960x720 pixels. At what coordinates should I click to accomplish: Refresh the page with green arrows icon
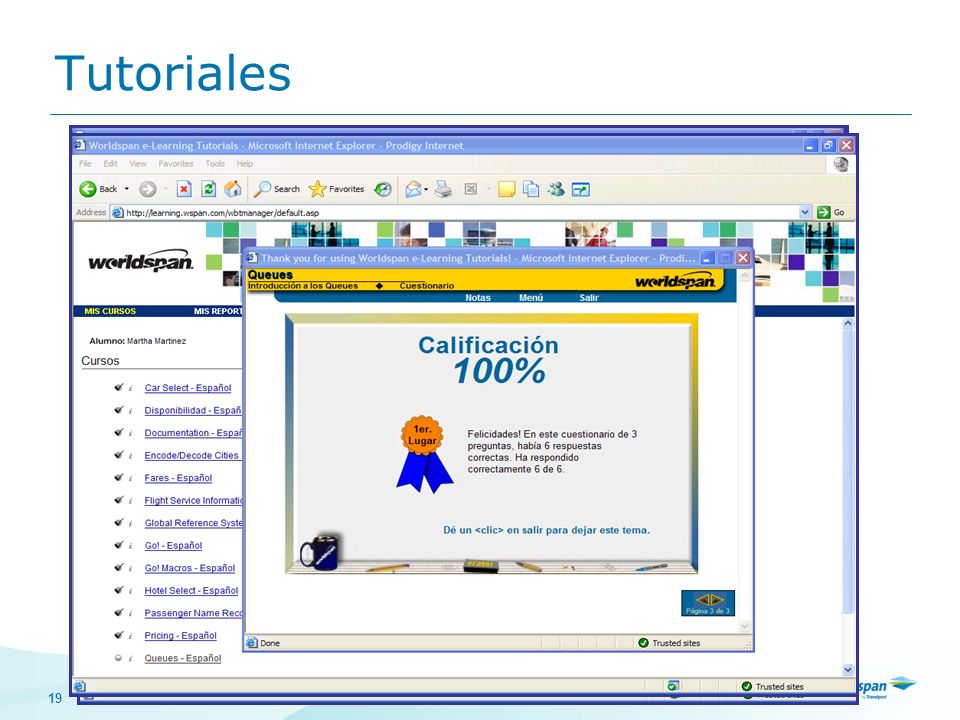point(208,189)
